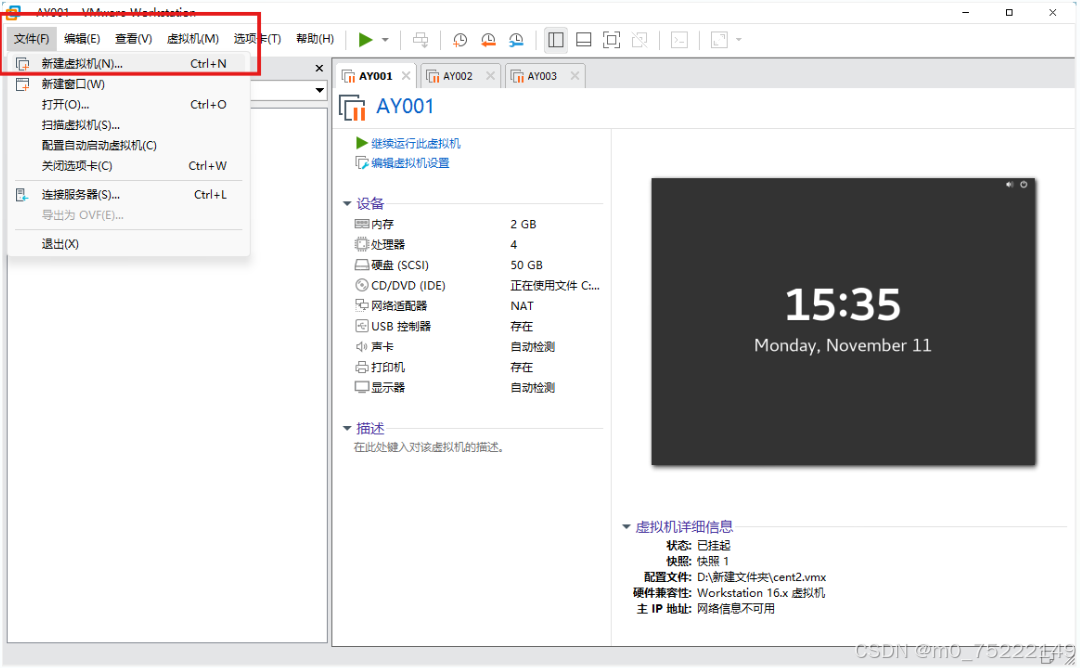Click the large AY001 virtual machine title

[x=405, y=107]
